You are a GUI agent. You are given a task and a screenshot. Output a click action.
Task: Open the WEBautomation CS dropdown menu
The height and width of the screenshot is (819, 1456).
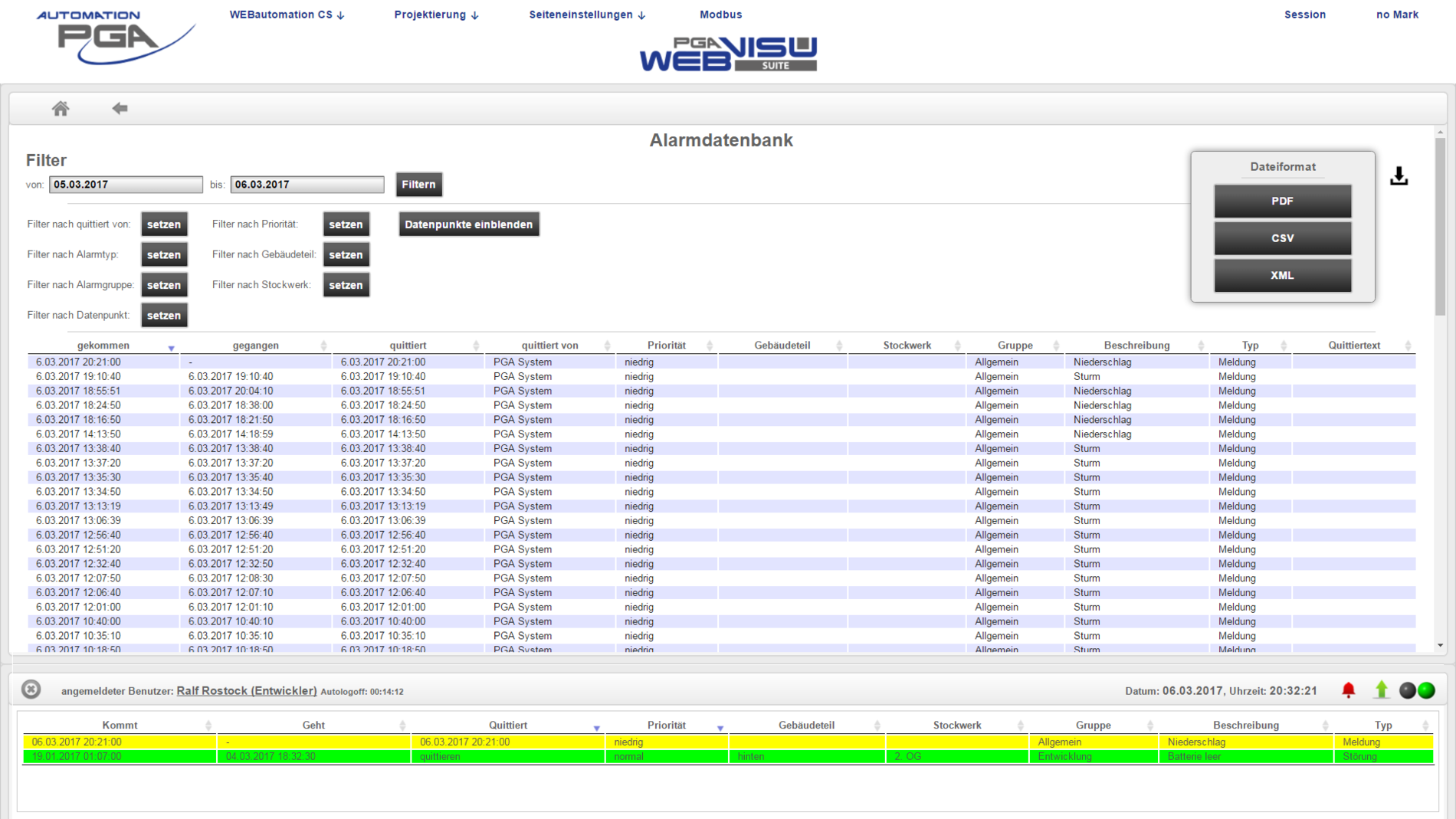tap(287, 15)
